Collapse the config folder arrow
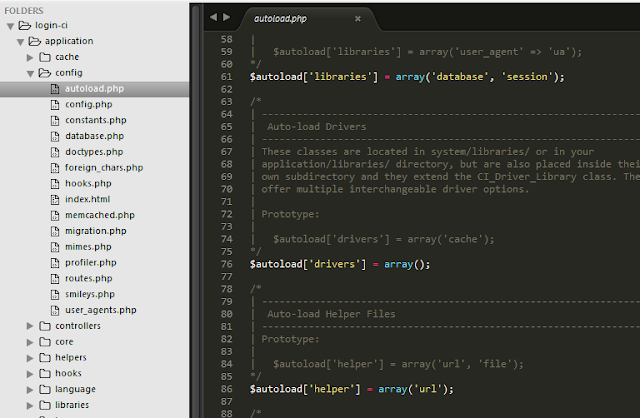Screen dimensions: 640x418 [30, 73]
